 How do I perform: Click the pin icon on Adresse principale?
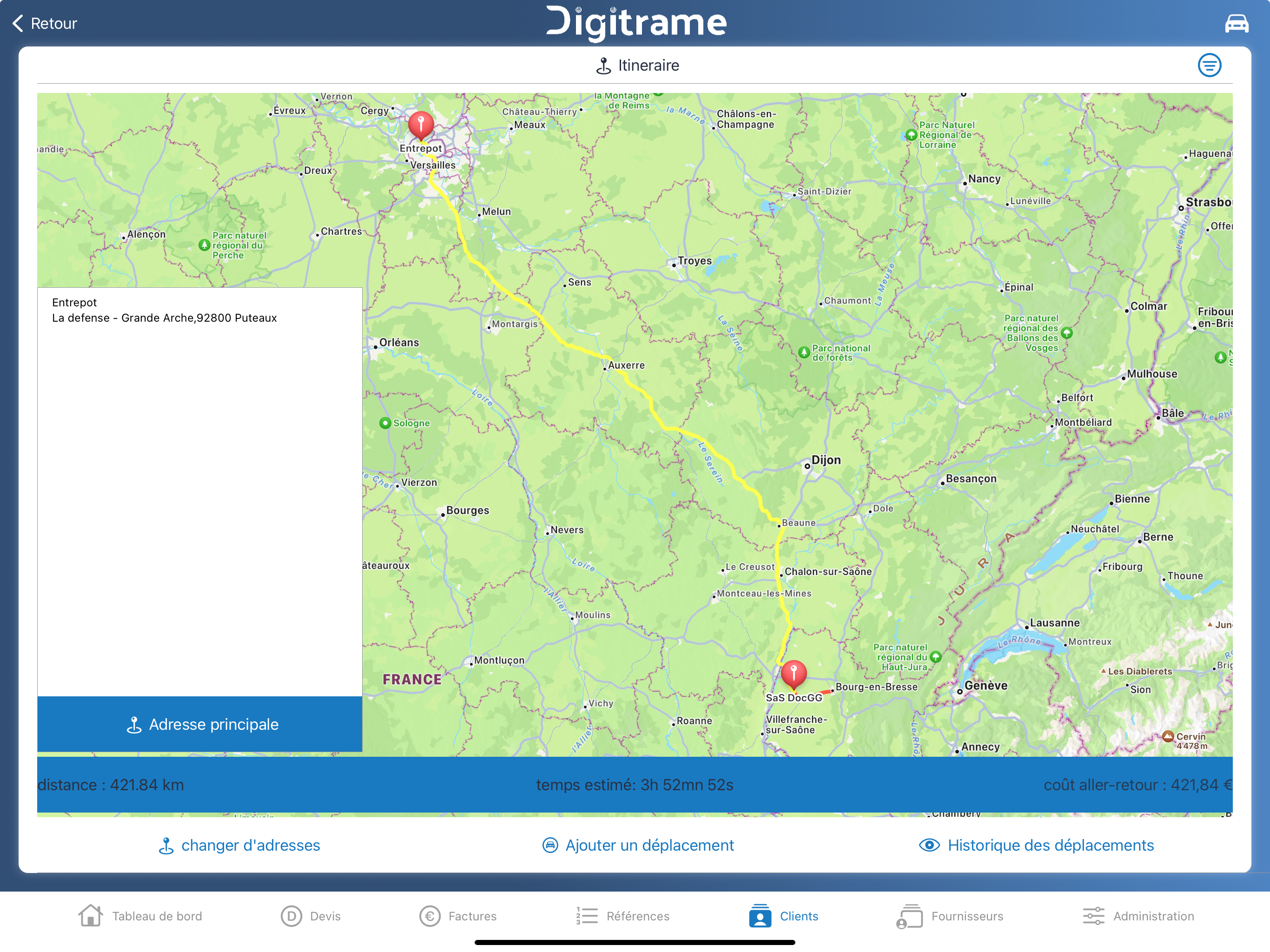coord(134,725)
